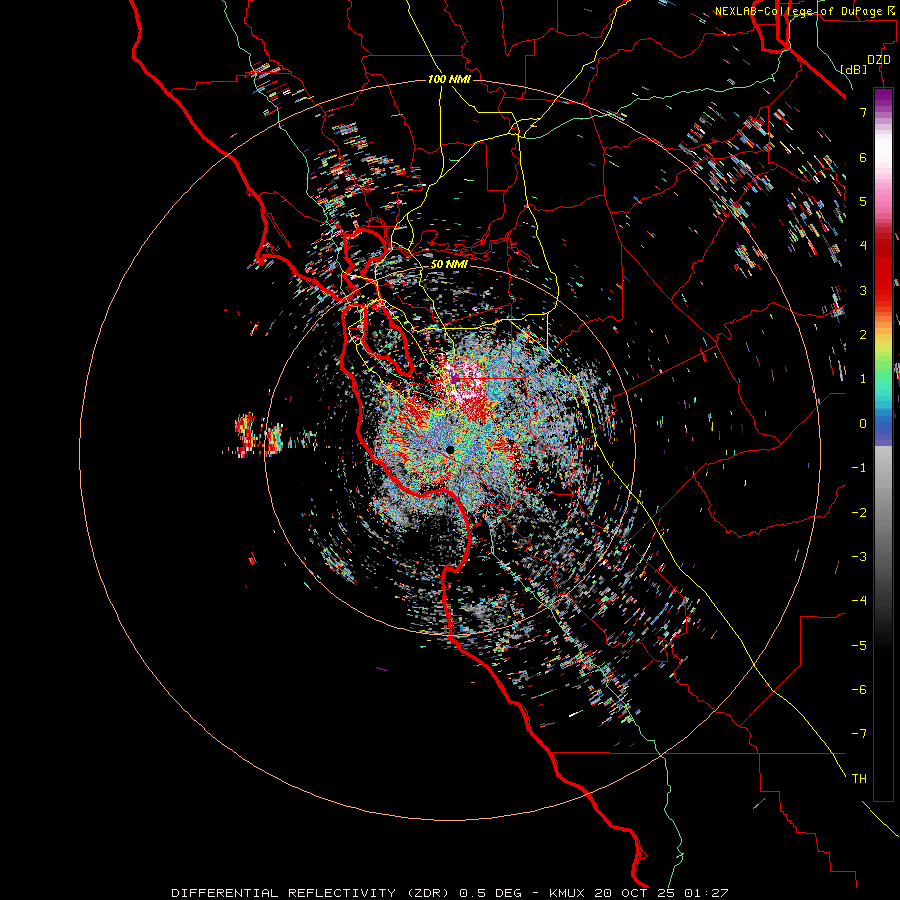Select the 1 tick on the color scale
900x900 pixels.
click(863, 379)
